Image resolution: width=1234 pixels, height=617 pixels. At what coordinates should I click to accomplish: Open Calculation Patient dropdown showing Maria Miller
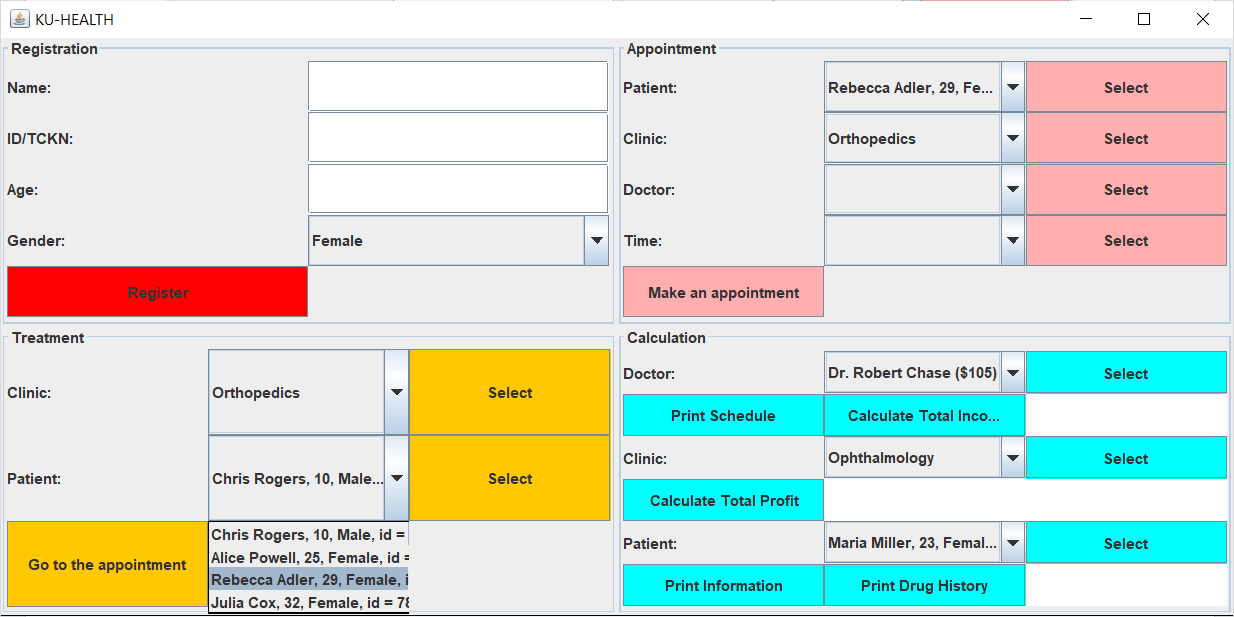(x=924, y=542)
